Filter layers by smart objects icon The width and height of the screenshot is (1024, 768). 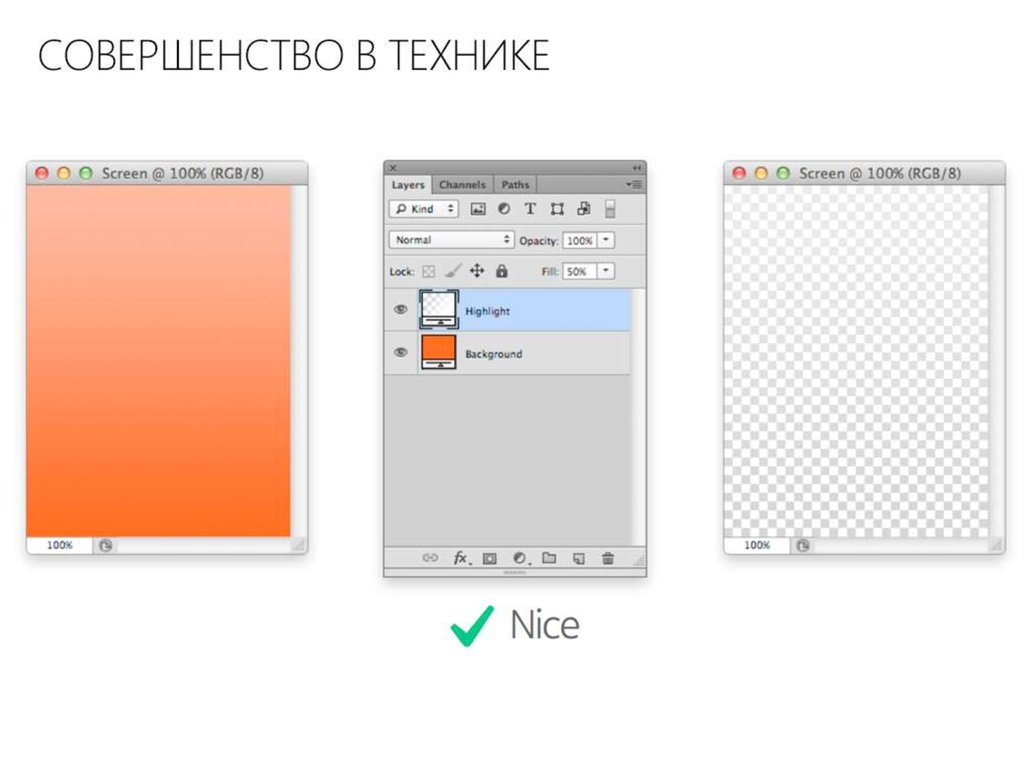[583, 209]
